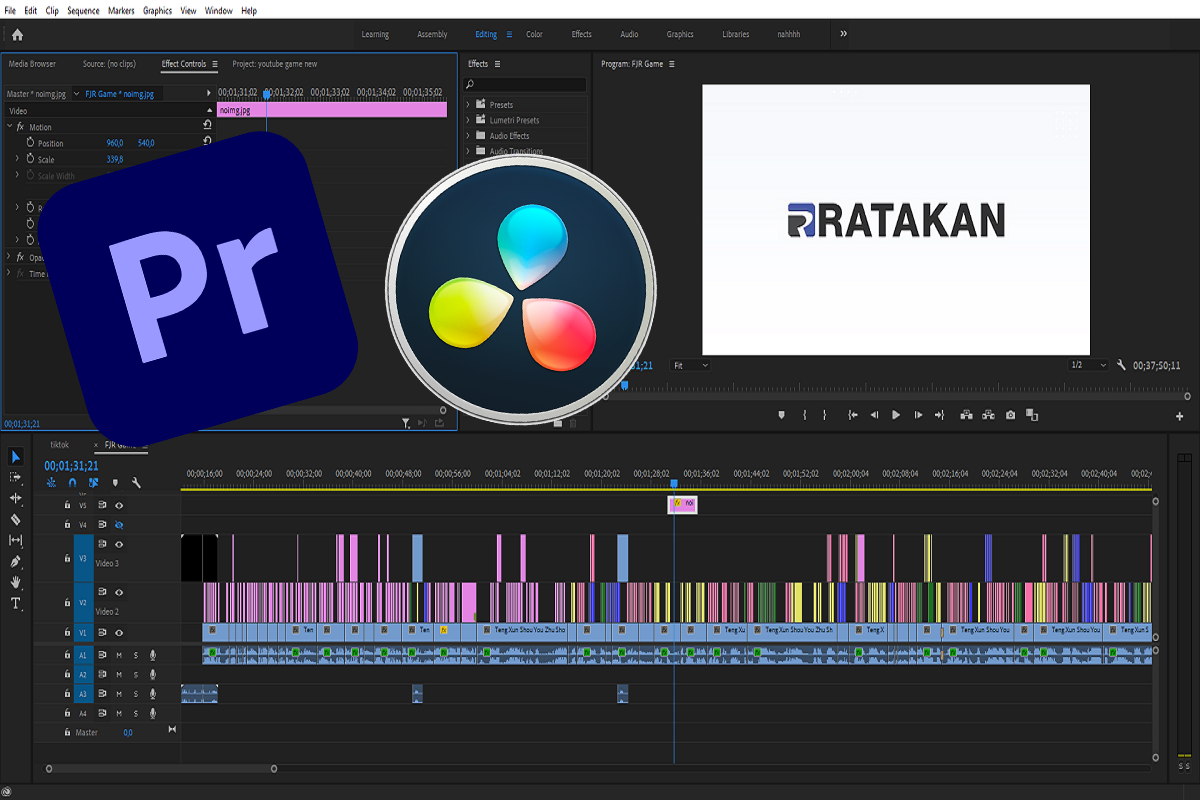Image resolution: width=1200 pixels, height=800 pixels.
Task: Select the Razor tool
Action: [16, 519]
